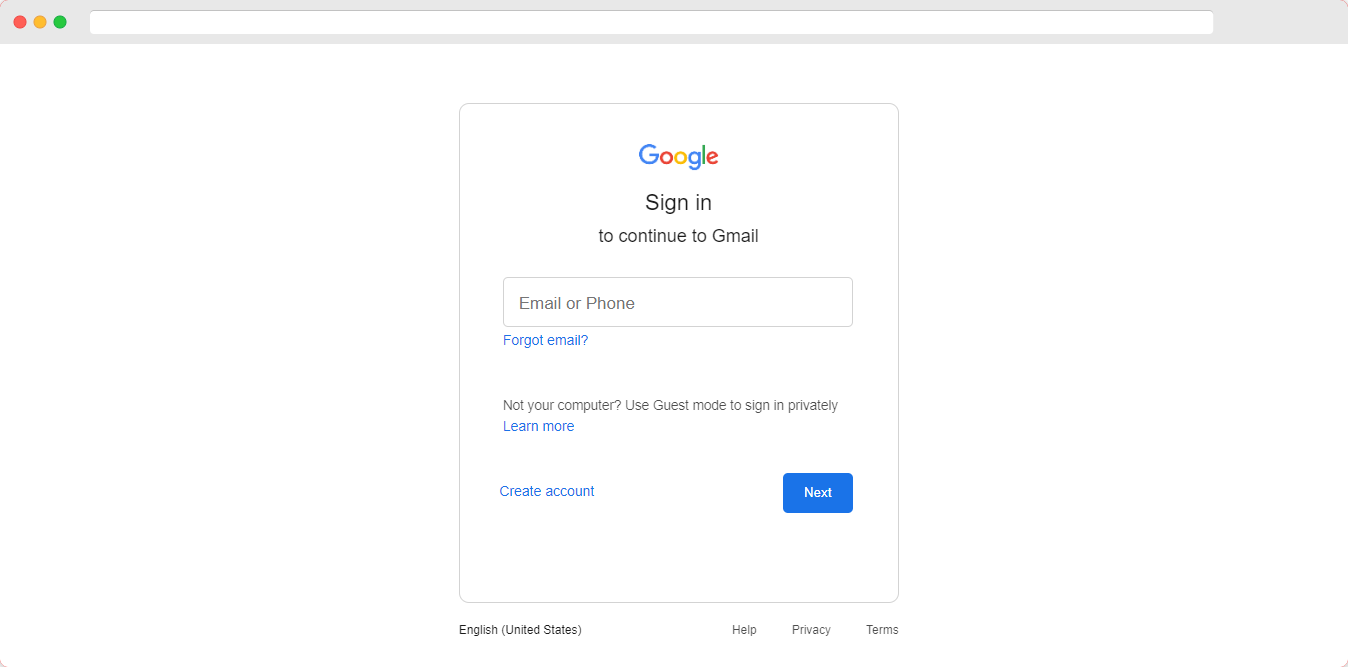Click the "to continue to Gmail" subtitle

click(x=678, y=236)
